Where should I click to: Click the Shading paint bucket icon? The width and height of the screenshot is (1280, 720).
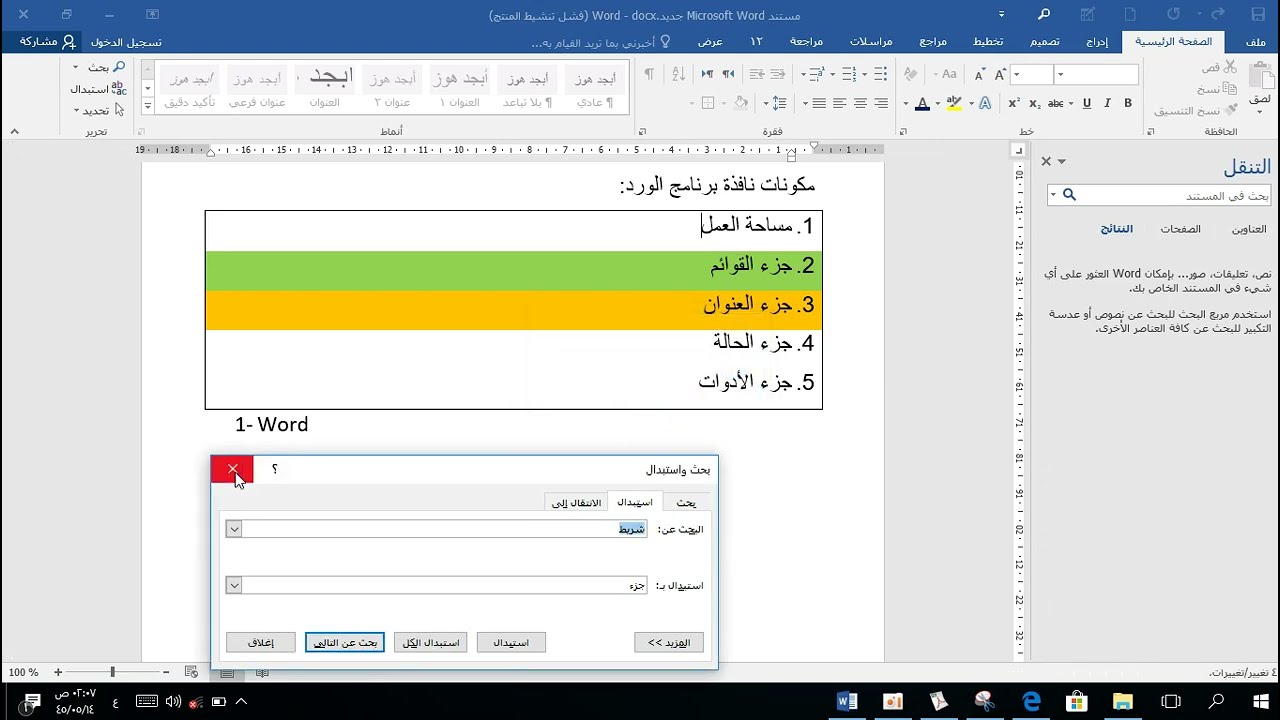pyautogui.click(x=741, y=103)
